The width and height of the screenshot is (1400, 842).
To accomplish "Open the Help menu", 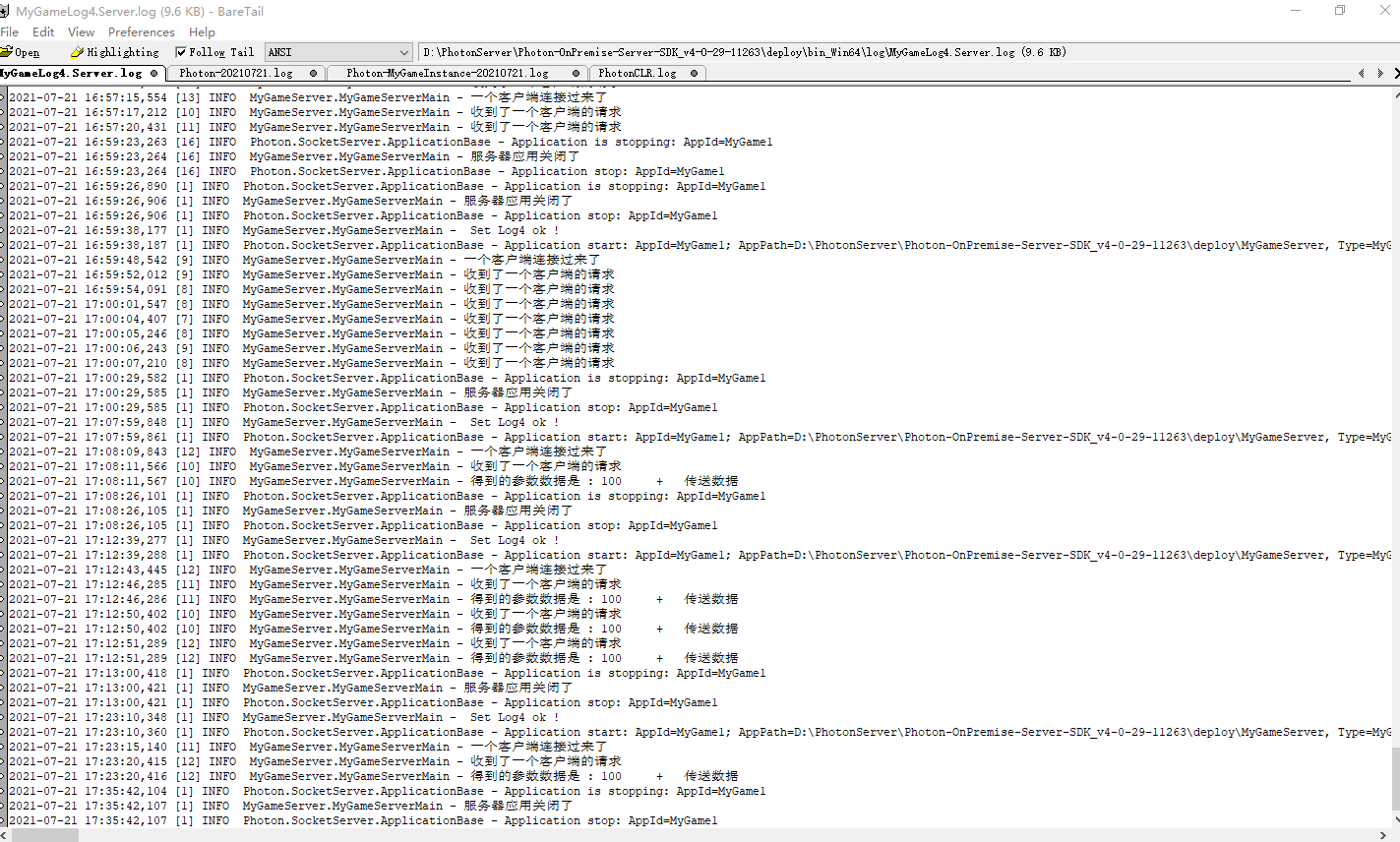I will 202,31.
